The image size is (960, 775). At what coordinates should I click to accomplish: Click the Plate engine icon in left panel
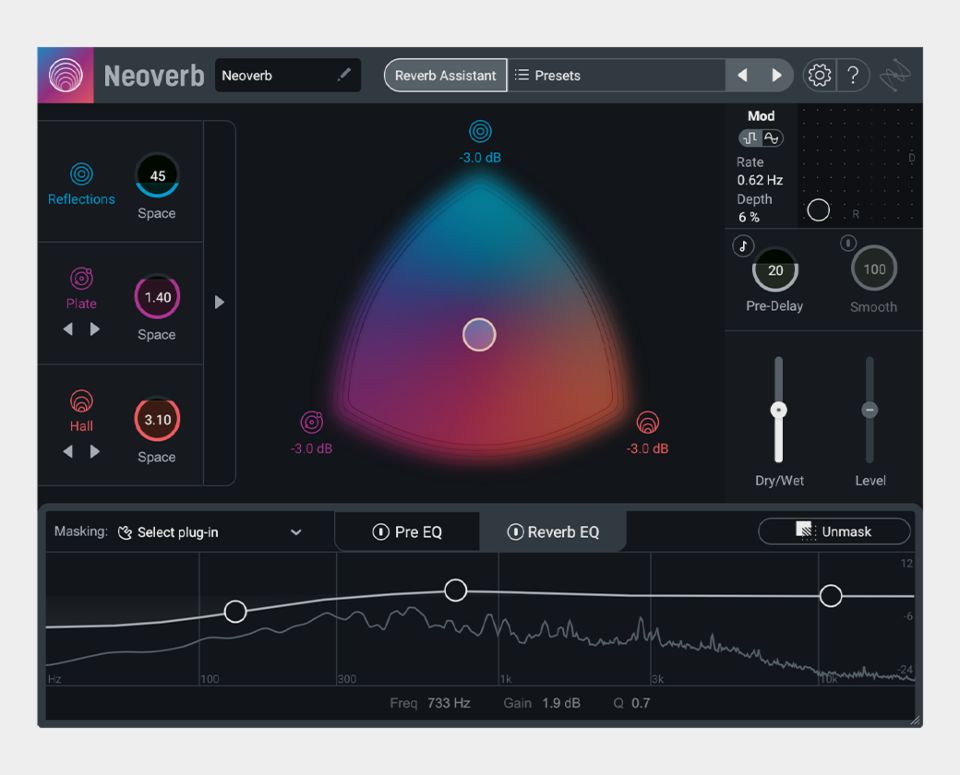tap(81, 278)
